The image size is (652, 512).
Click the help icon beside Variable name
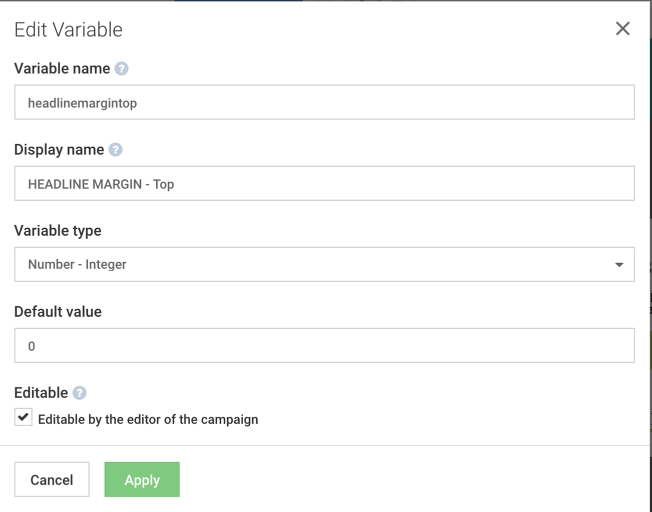[x=122, y=69]
